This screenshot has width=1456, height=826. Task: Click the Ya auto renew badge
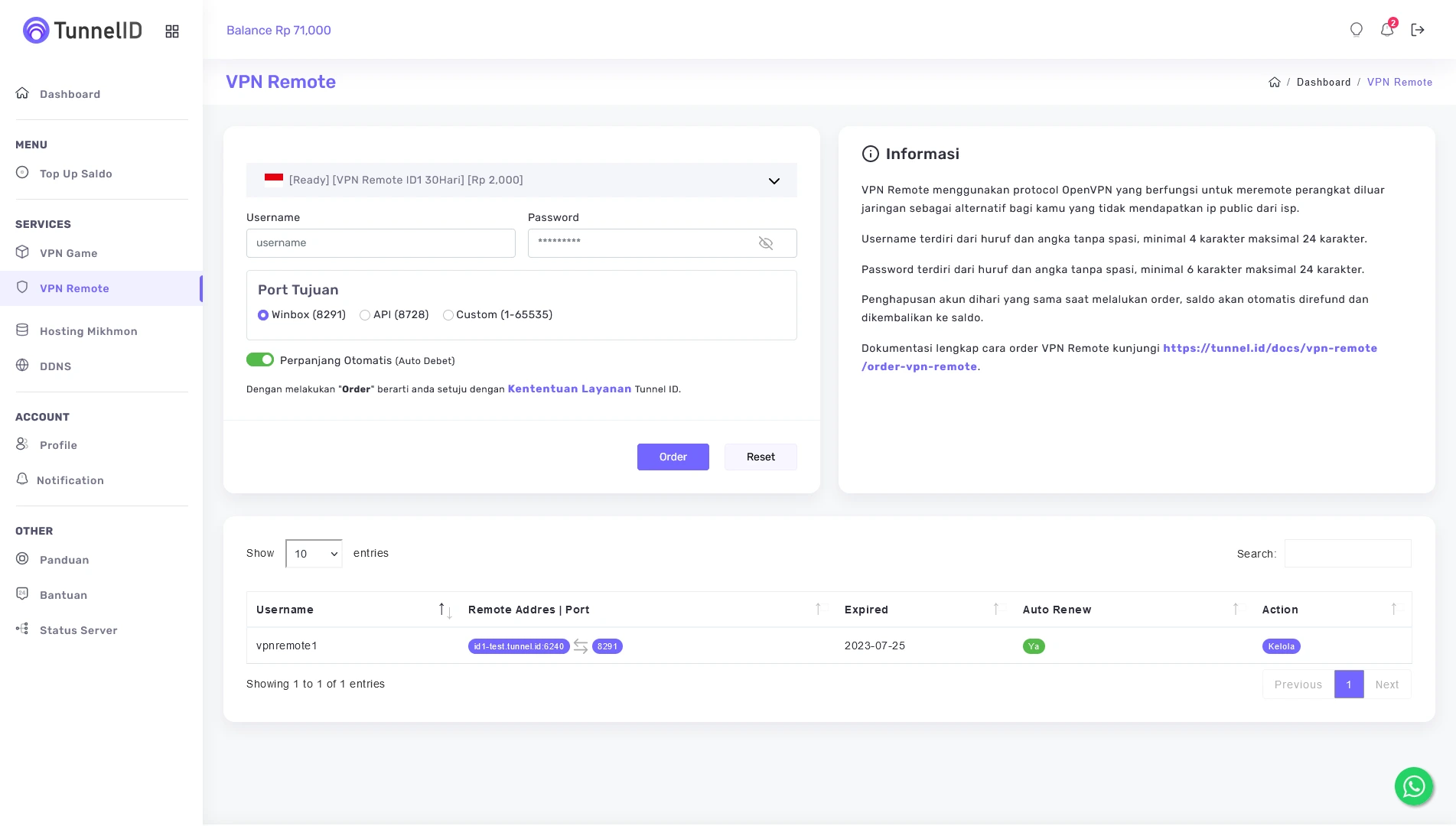click(x=1034, y=646)
